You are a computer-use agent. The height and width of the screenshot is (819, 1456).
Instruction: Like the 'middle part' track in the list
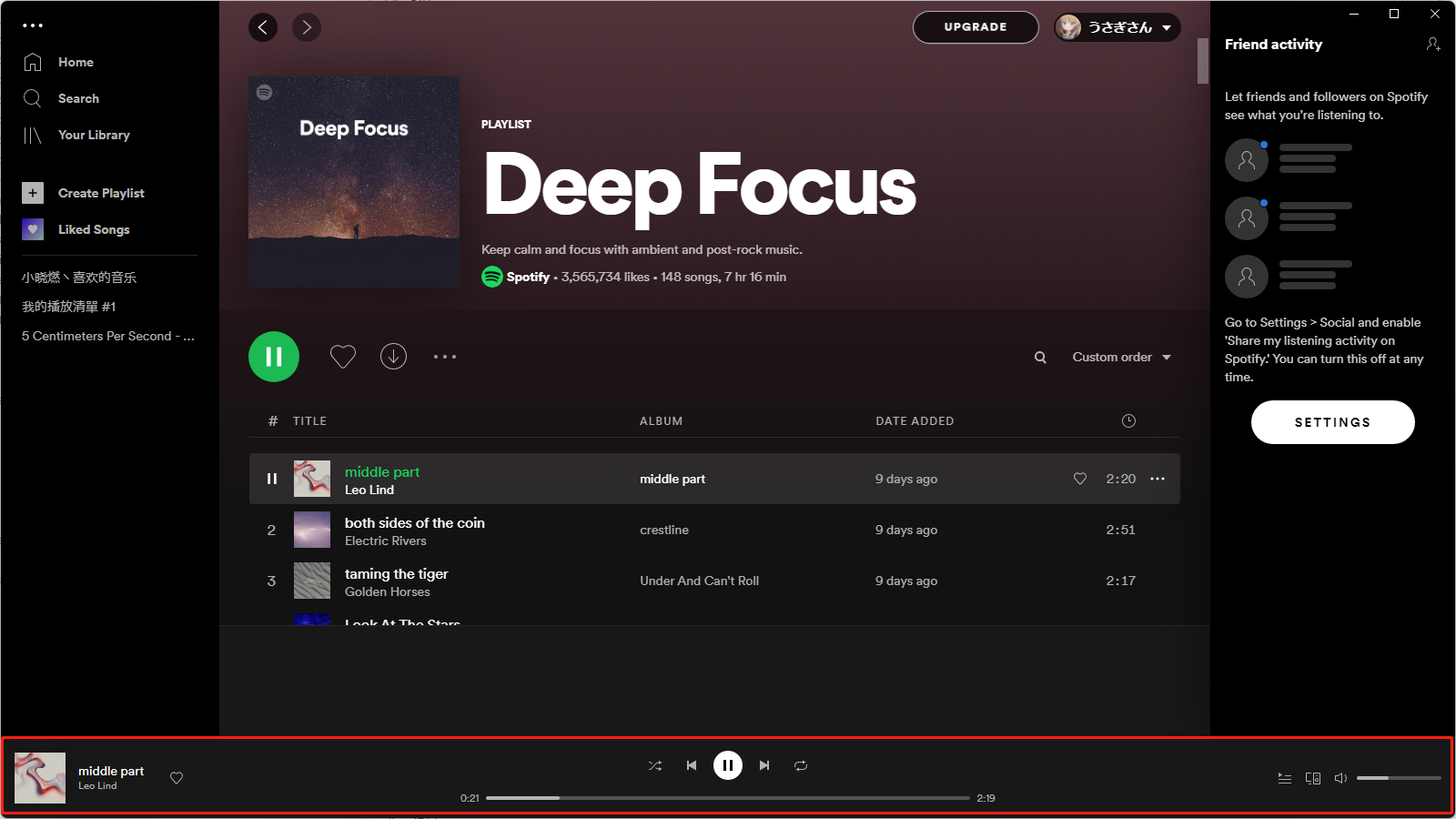[x=1080, y=479]
